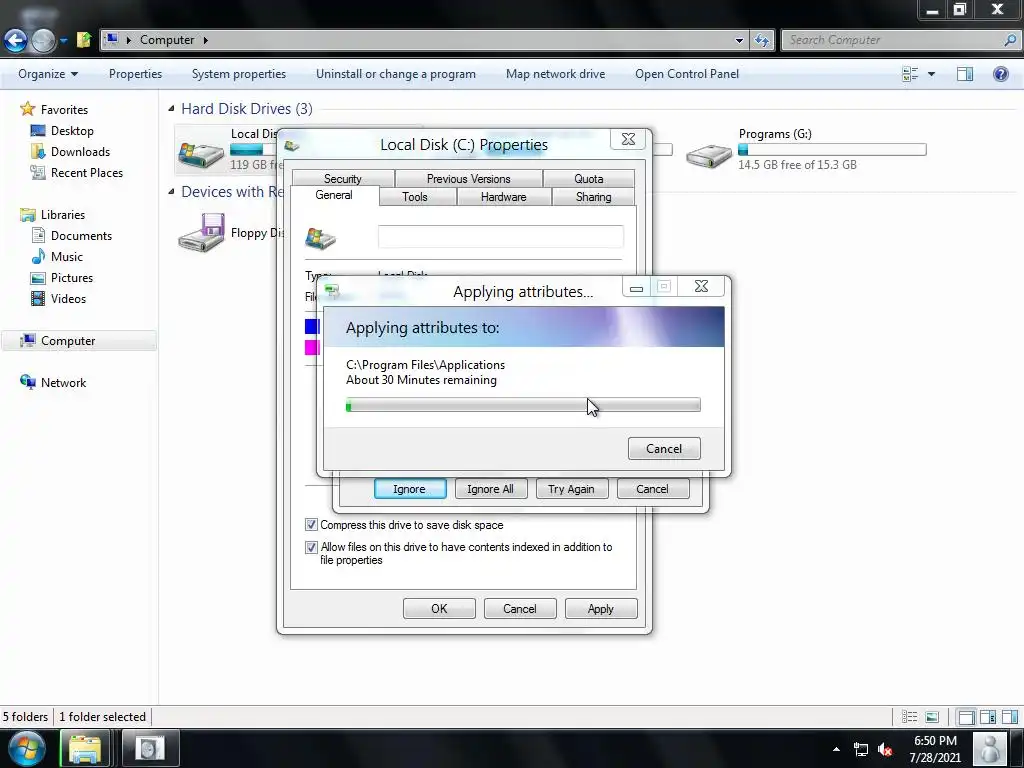Open Downloads in Favorites
Viewport: 1024px width, 768px height.
pos(80,152)
